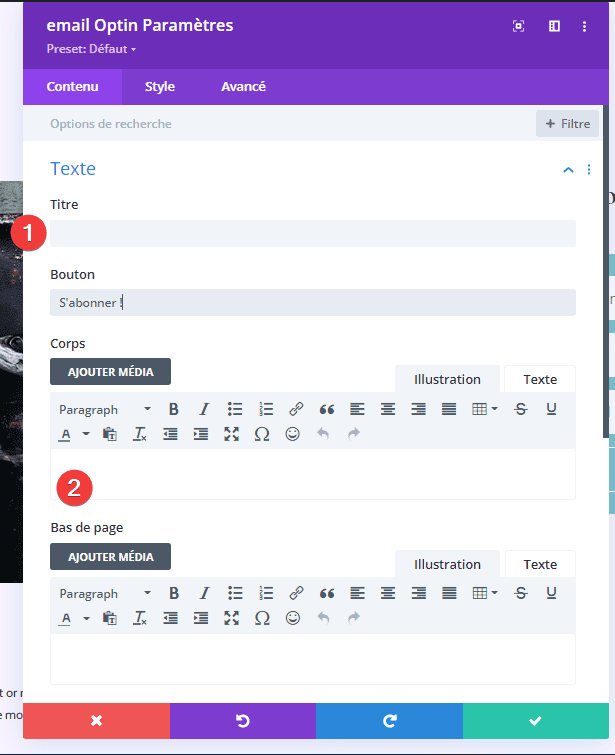Click text color icon in Corps editor
The height and width of the screenshot is (755, 615).
(65, 434)
